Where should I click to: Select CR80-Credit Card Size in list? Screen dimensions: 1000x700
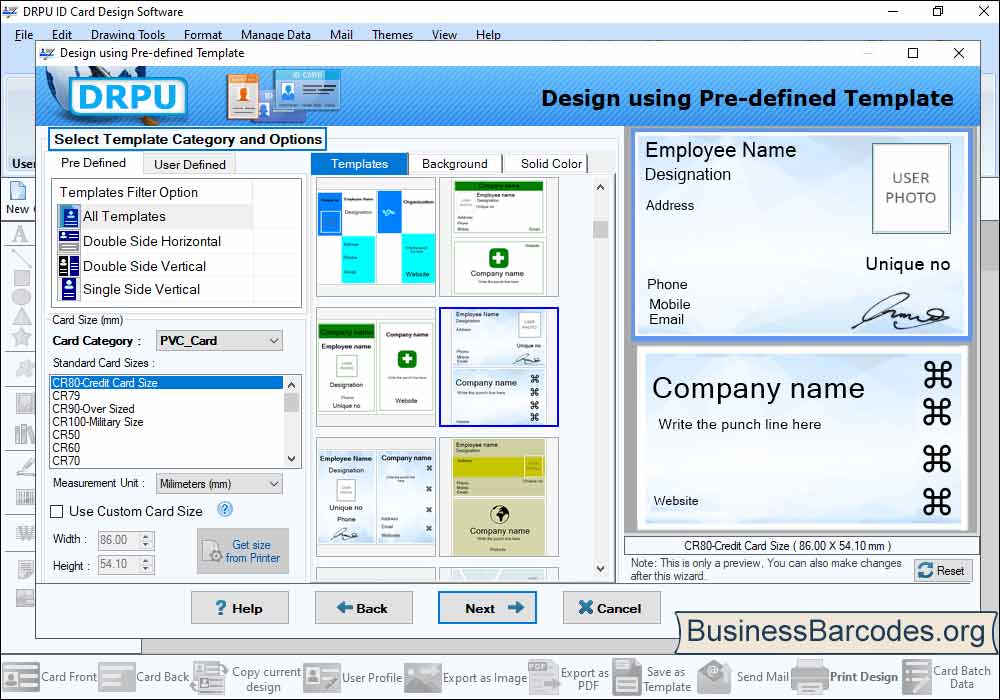(166, 383)
